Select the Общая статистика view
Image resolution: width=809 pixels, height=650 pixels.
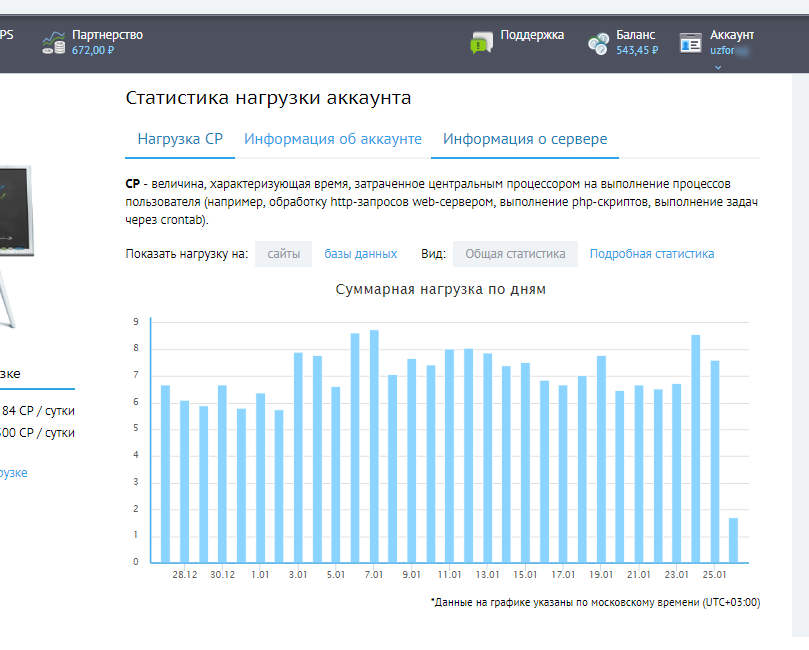pyautogui.click(x=515, y=254)
